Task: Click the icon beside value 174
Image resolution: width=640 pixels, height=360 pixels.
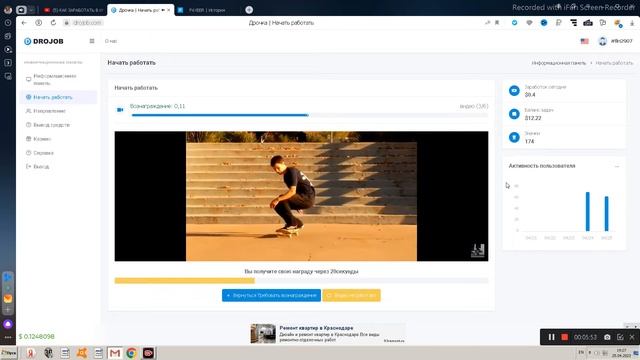Action: [514, 137]
